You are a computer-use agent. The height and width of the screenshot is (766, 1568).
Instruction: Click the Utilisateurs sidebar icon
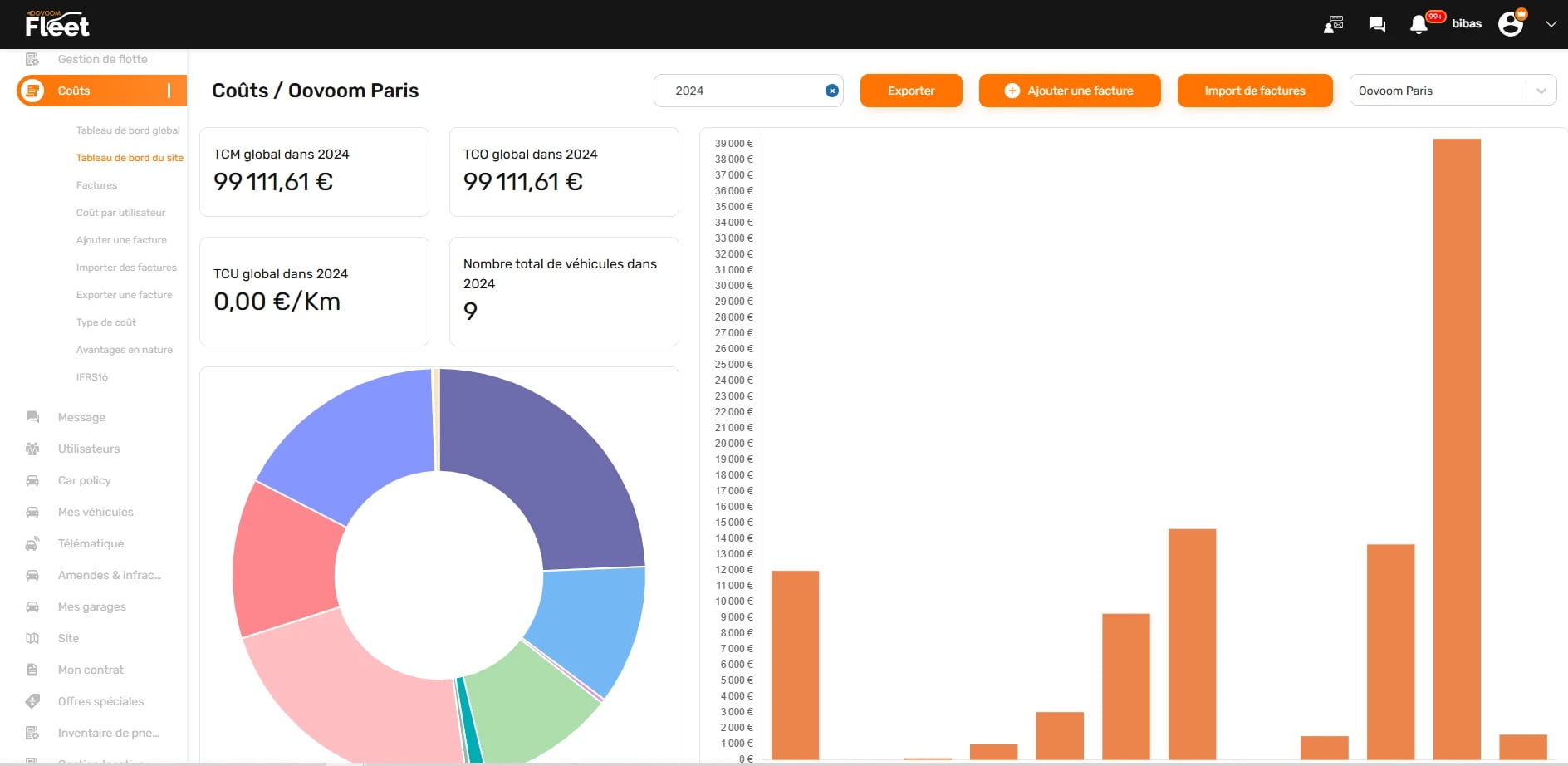[32, 449]
